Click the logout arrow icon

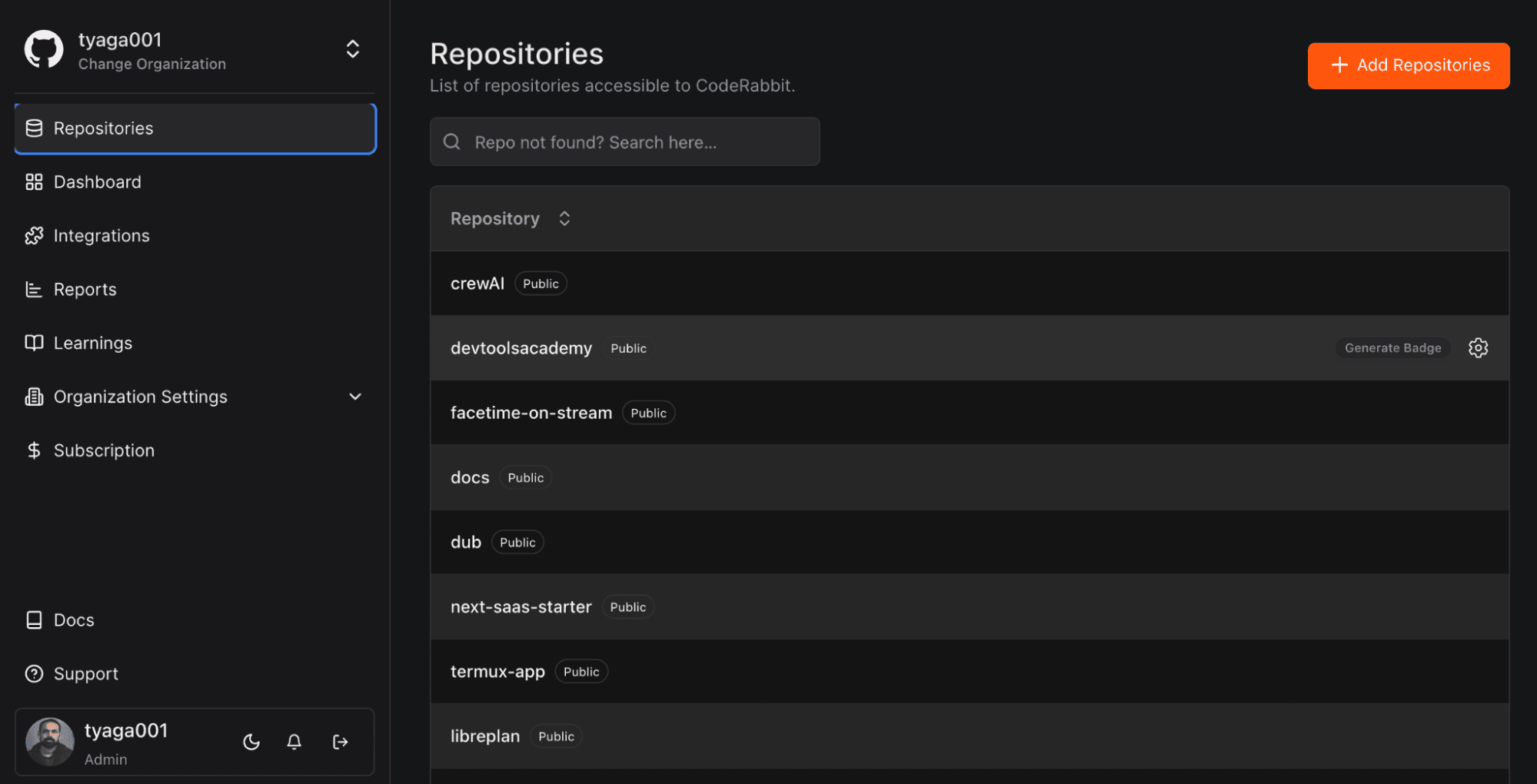[x=340, y=742]
